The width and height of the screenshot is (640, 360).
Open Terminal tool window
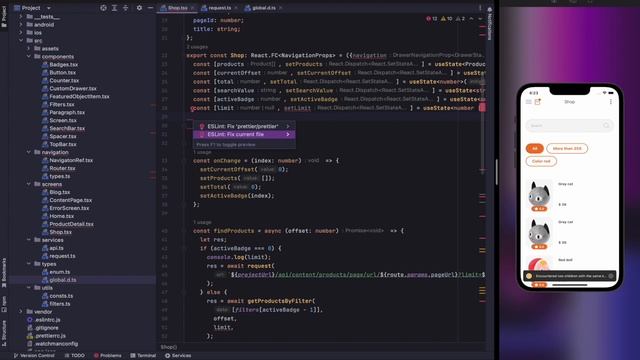click(x=143, y=356)
